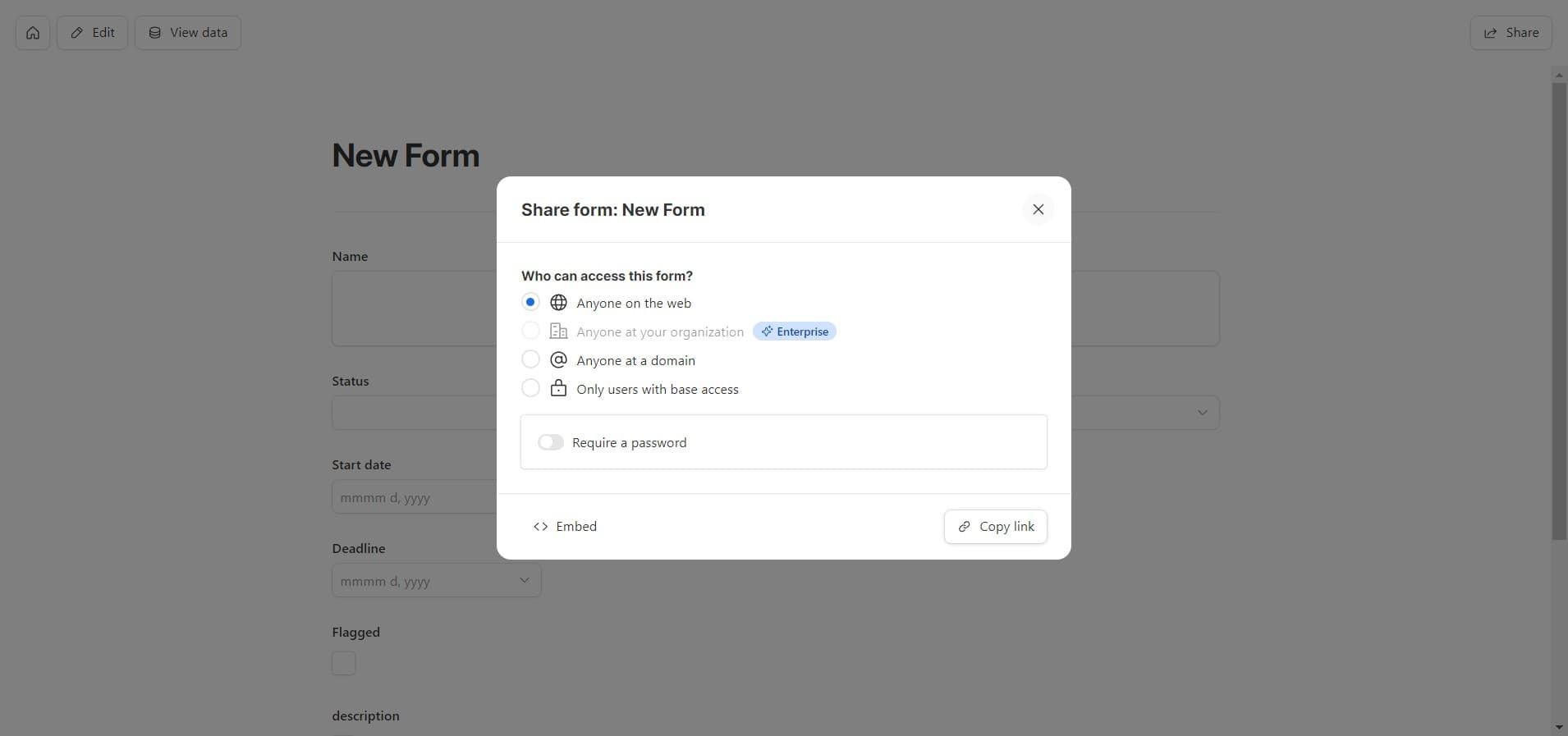The height and width of the screenshot is (736, 1568).
Task: Click the @ domain icon
Action: [x=558, y=360]
